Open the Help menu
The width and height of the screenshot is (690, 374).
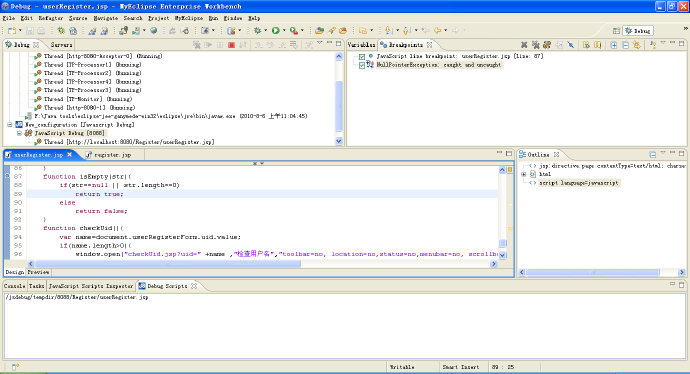point(254,18)
